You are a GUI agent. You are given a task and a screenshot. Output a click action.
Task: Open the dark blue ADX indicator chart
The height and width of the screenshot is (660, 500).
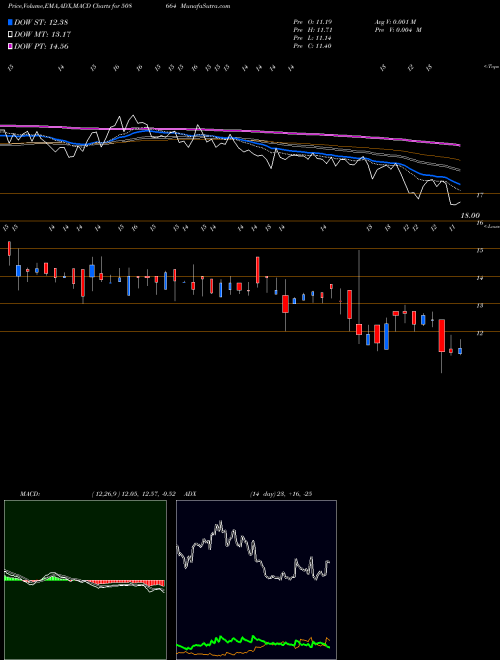(256, 580)
